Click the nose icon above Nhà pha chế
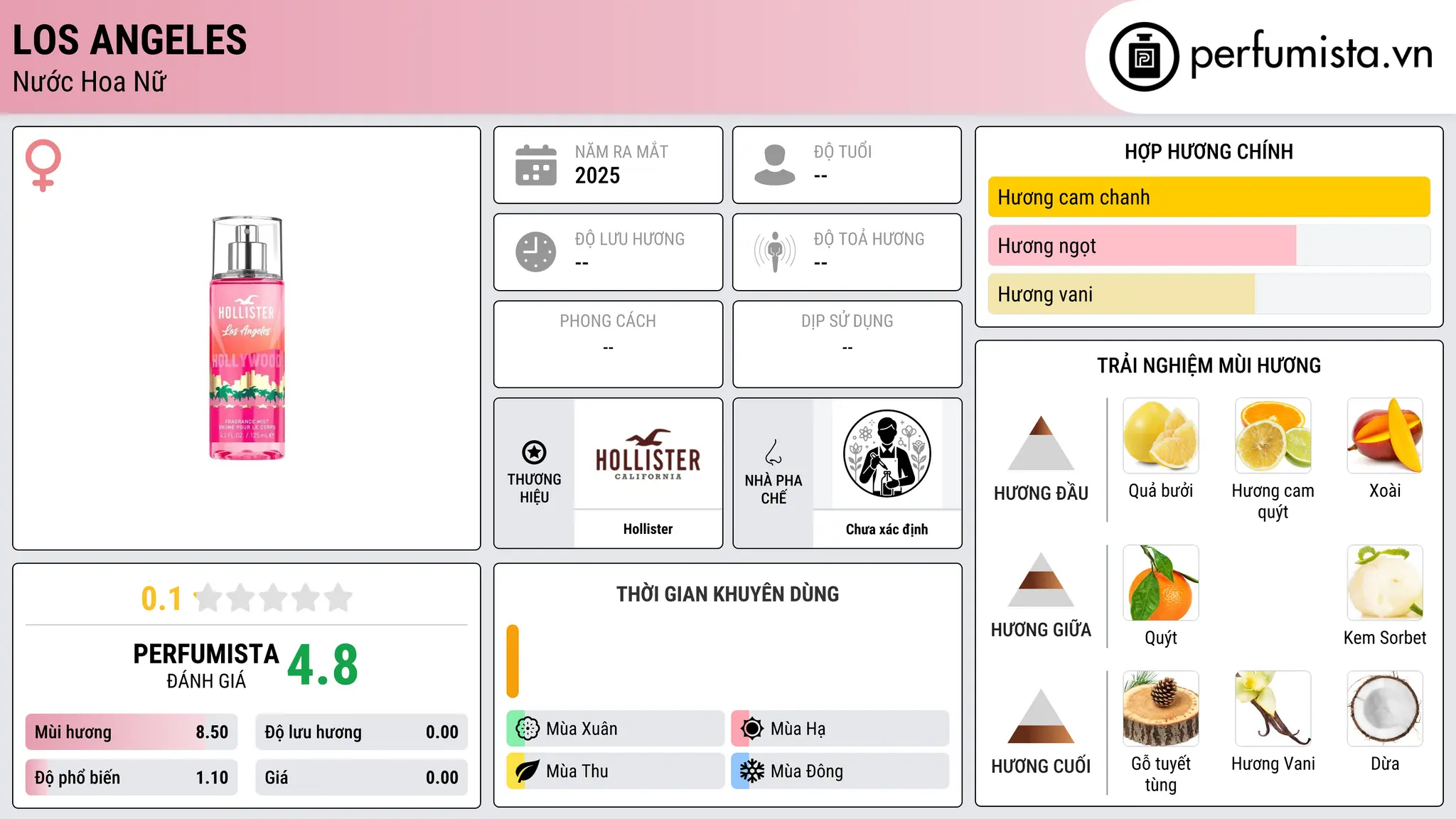Viewport: 1456px width, 819px height. click(773, 452)
